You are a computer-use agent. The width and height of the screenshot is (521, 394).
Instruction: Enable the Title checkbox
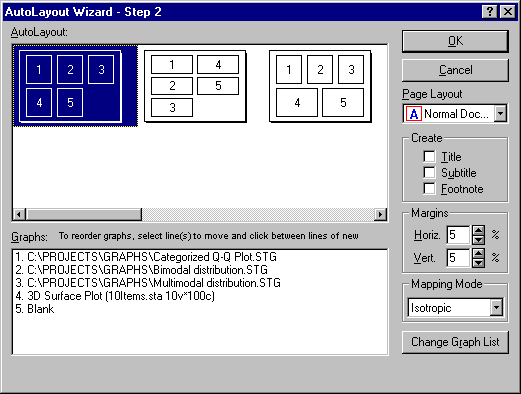click(429, 156)
